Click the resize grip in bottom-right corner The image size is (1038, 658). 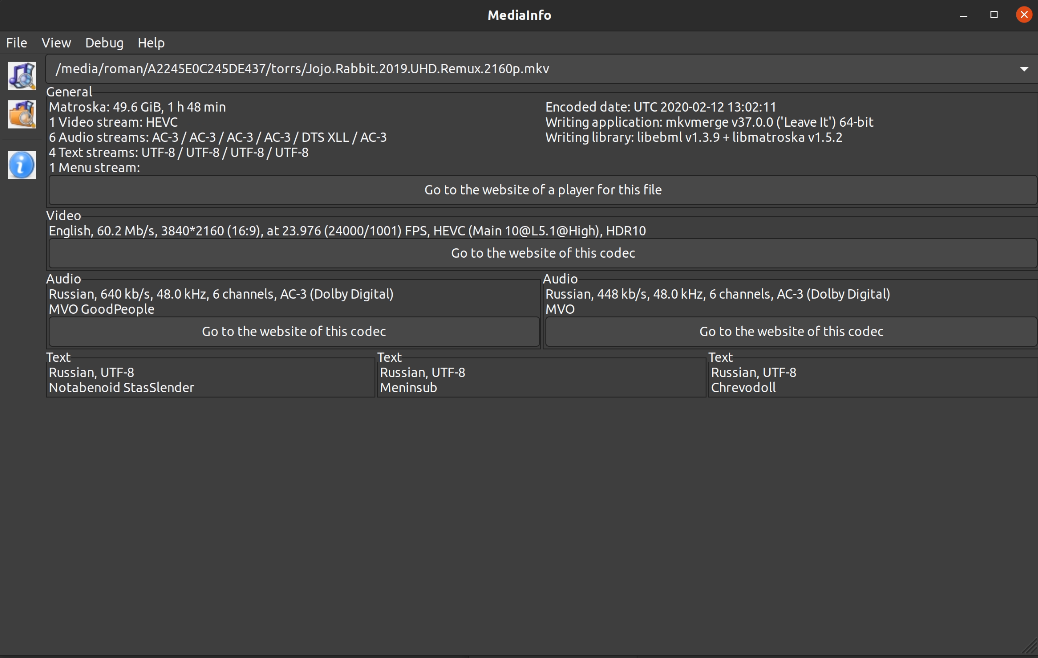1029,649
